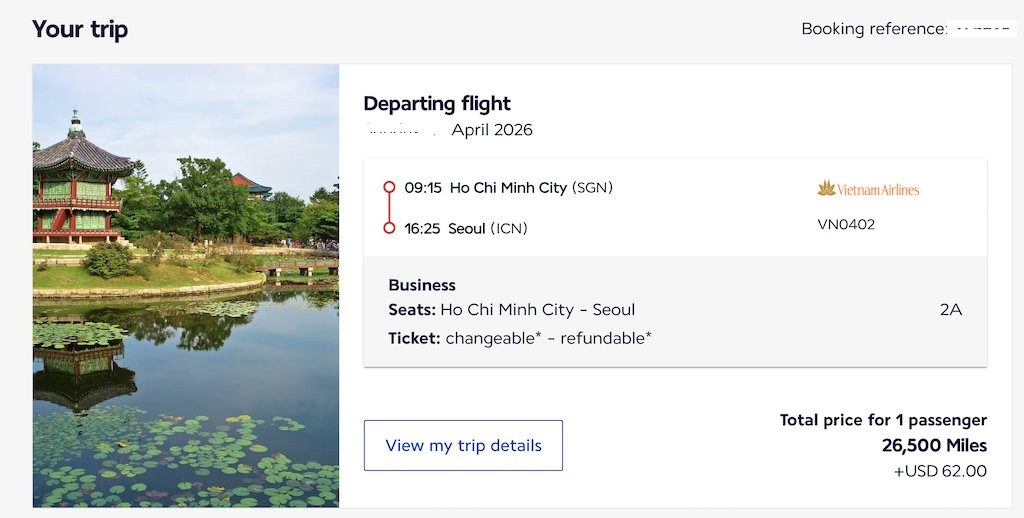Click Seoul (ICN) arrival entry
This screenshot has width=1024, height=518.
487,228
